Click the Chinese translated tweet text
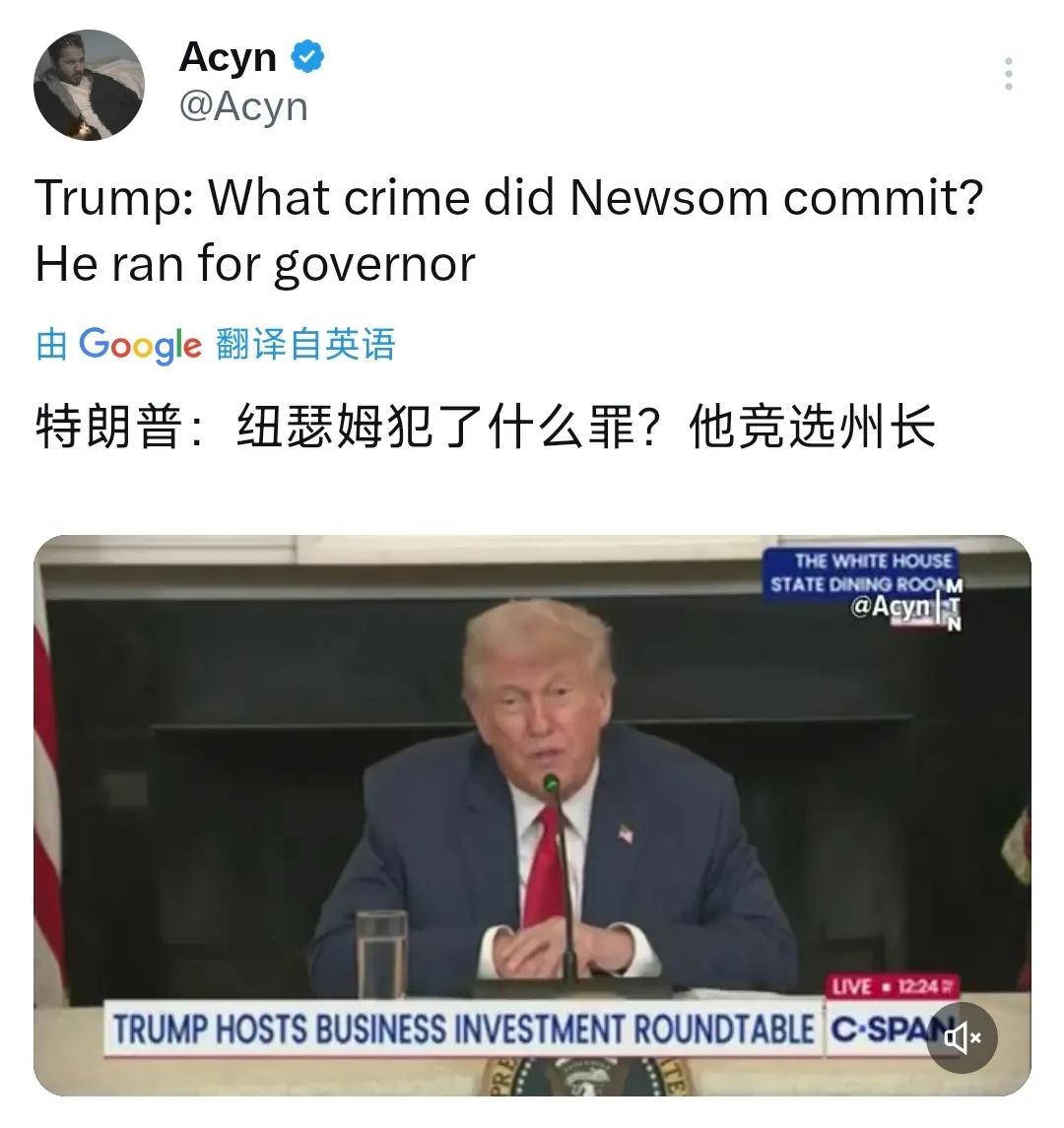 point(486,427)
